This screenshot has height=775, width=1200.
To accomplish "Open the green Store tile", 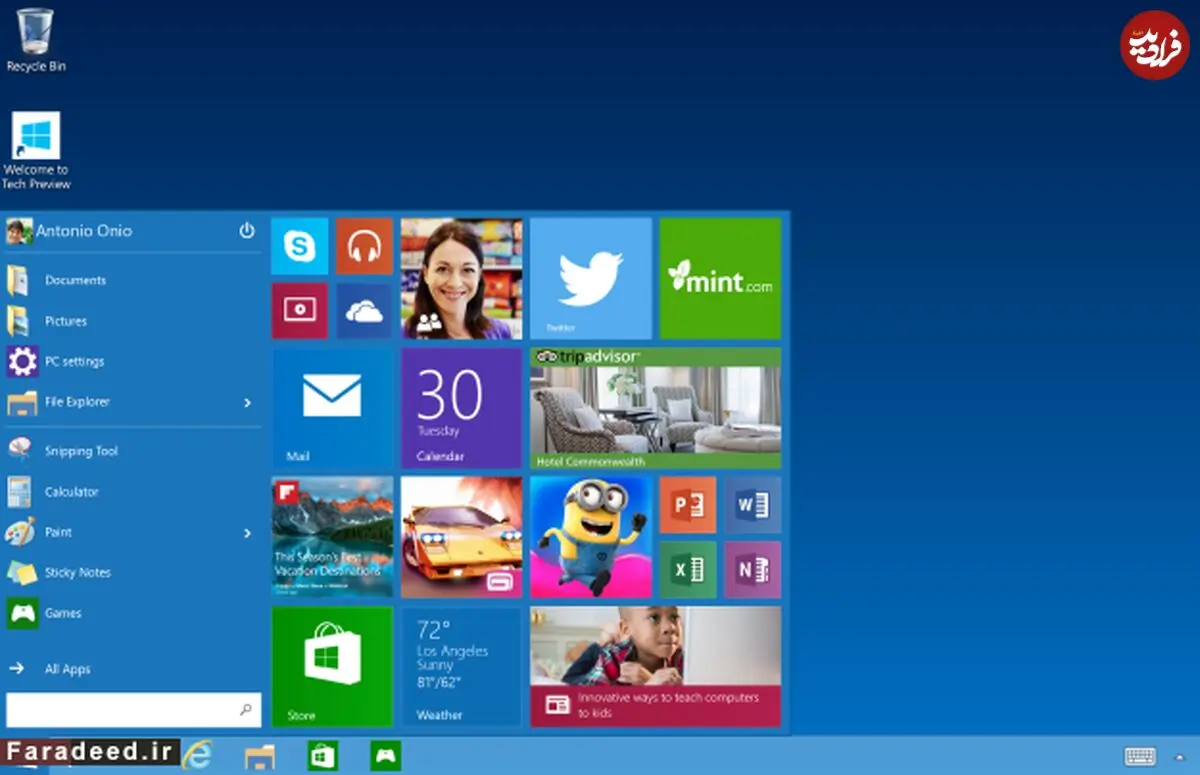I will (x=331, y=666).
